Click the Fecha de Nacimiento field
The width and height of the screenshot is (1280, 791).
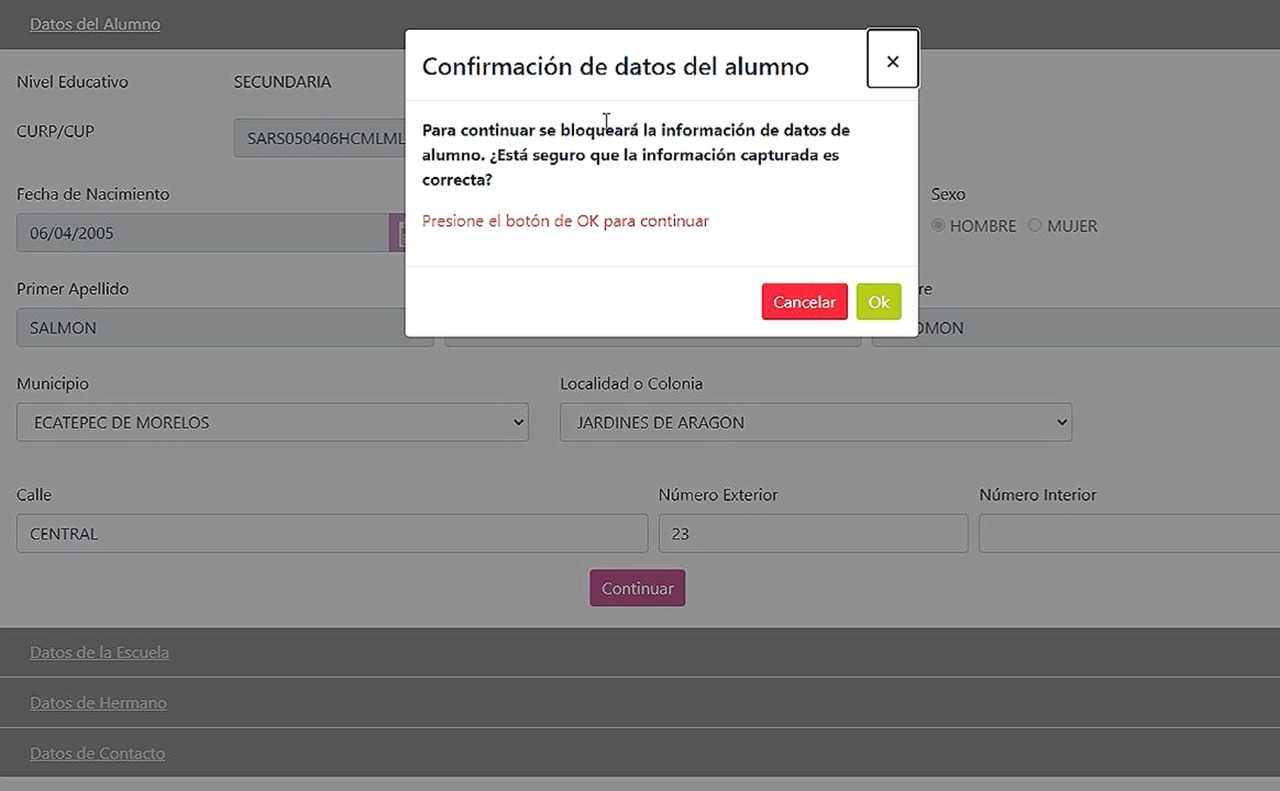[200, 233]
